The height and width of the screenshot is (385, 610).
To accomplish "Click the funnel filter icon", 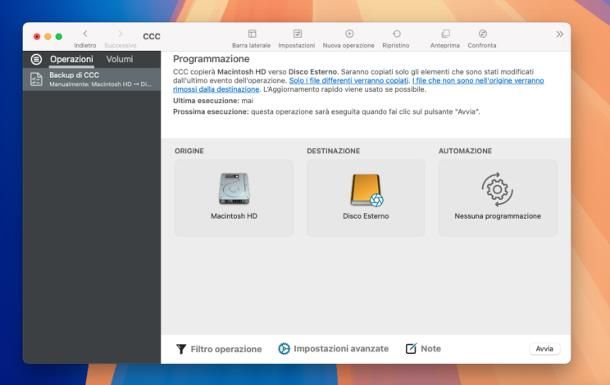I will tap(181, 349).
